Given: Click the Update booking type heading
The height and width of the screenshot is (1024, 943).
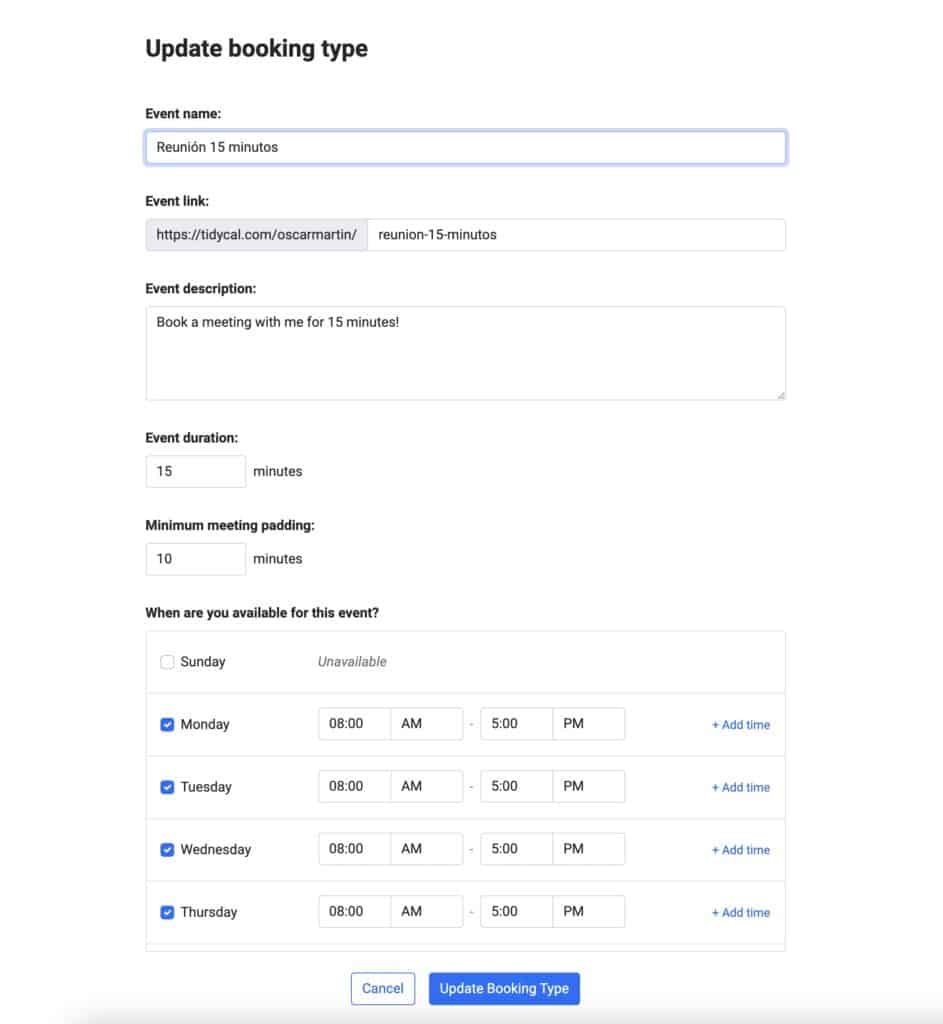Looking at the screenshot, I should tap(257, 49).
